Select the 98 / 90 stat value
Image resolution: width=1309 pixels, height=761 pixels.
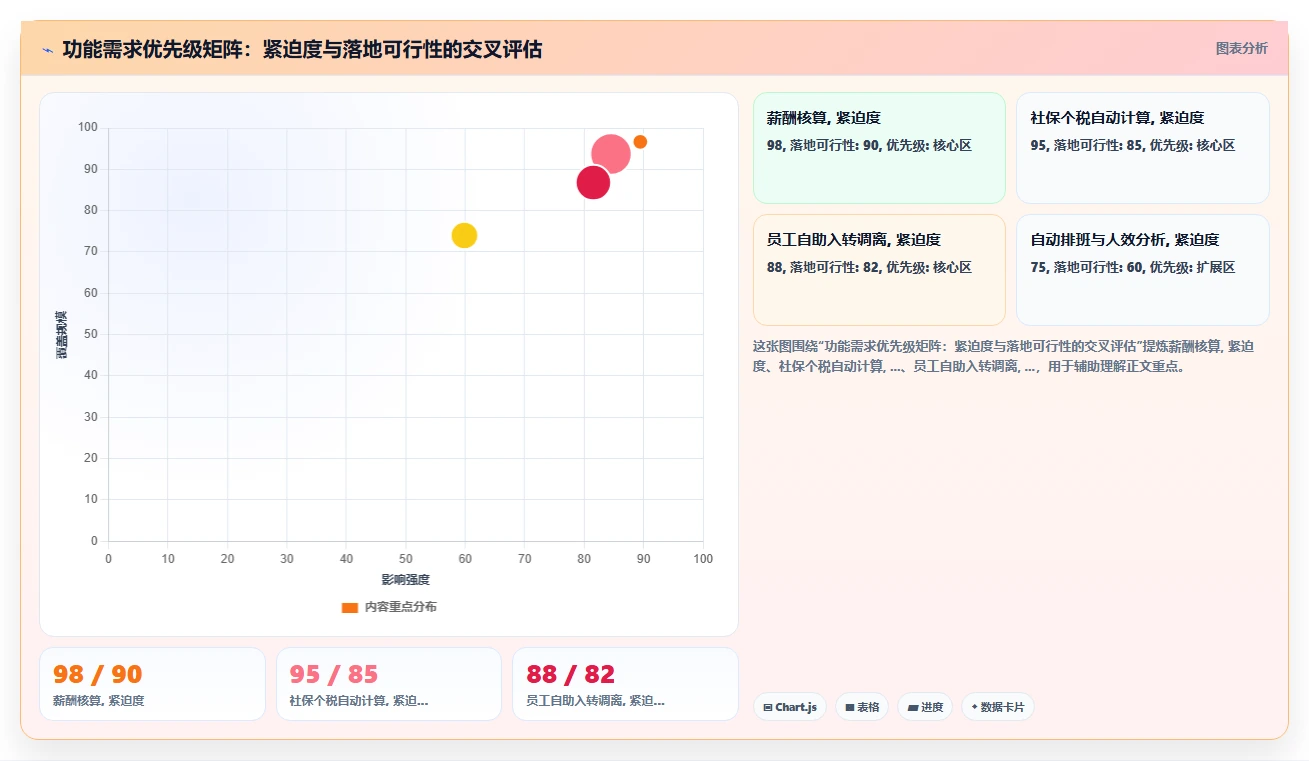coord(98,674)
